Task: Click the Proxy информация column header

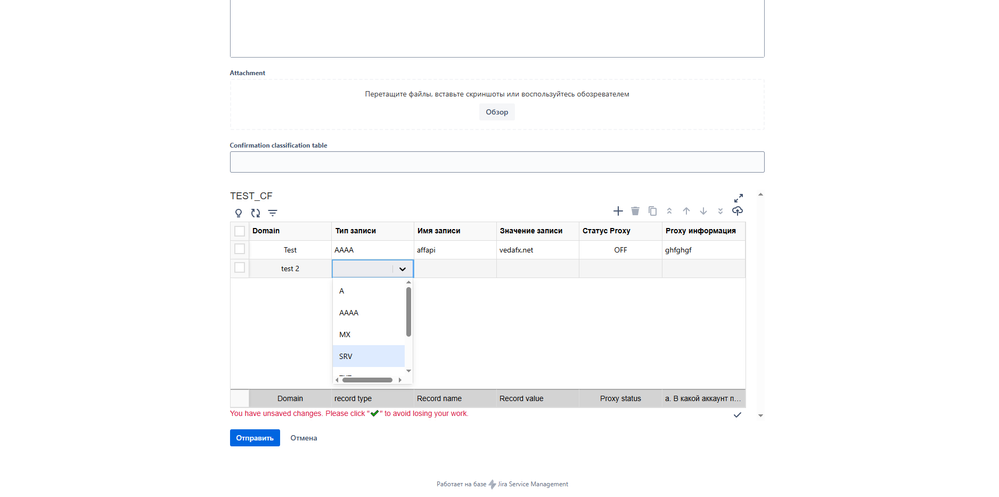Action: [703, 231]
